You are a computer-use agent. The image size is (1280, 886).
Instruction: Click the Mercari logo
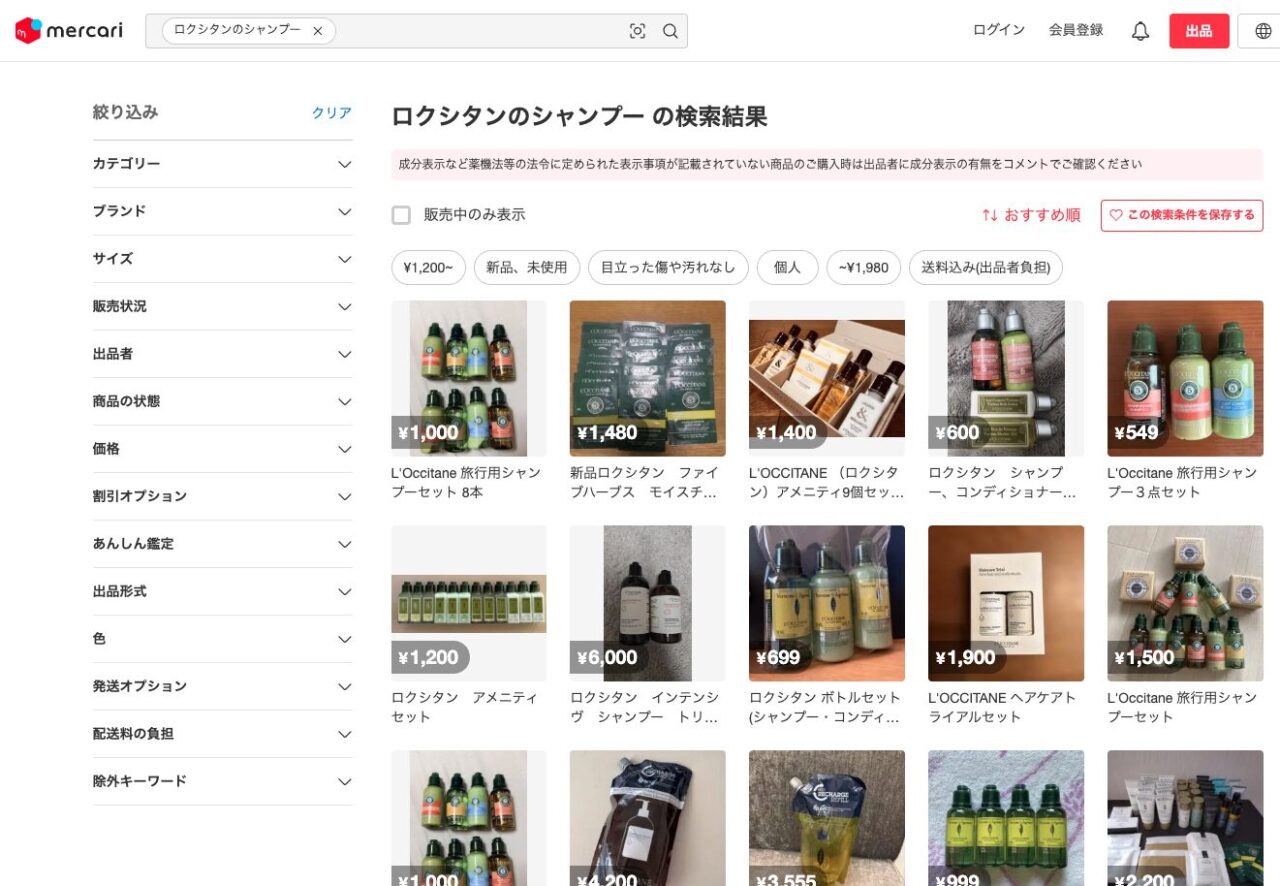[69, 31]
